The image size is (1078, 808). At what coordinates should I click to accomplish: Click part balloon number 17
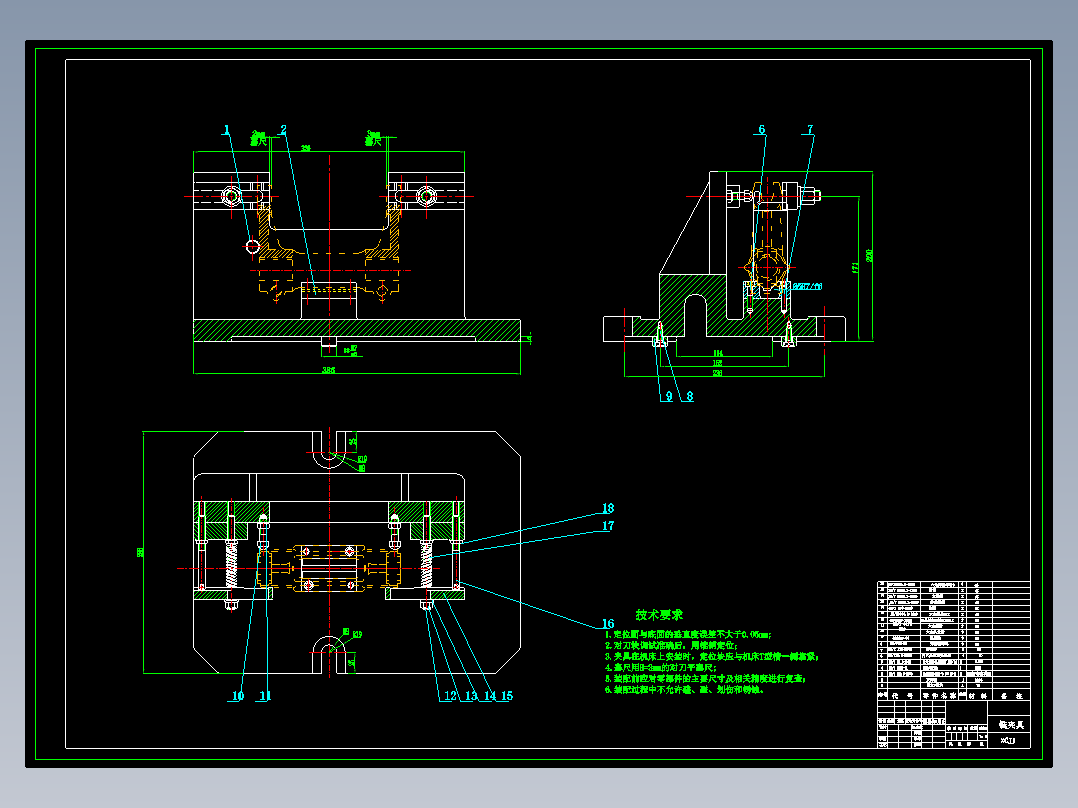608,526
